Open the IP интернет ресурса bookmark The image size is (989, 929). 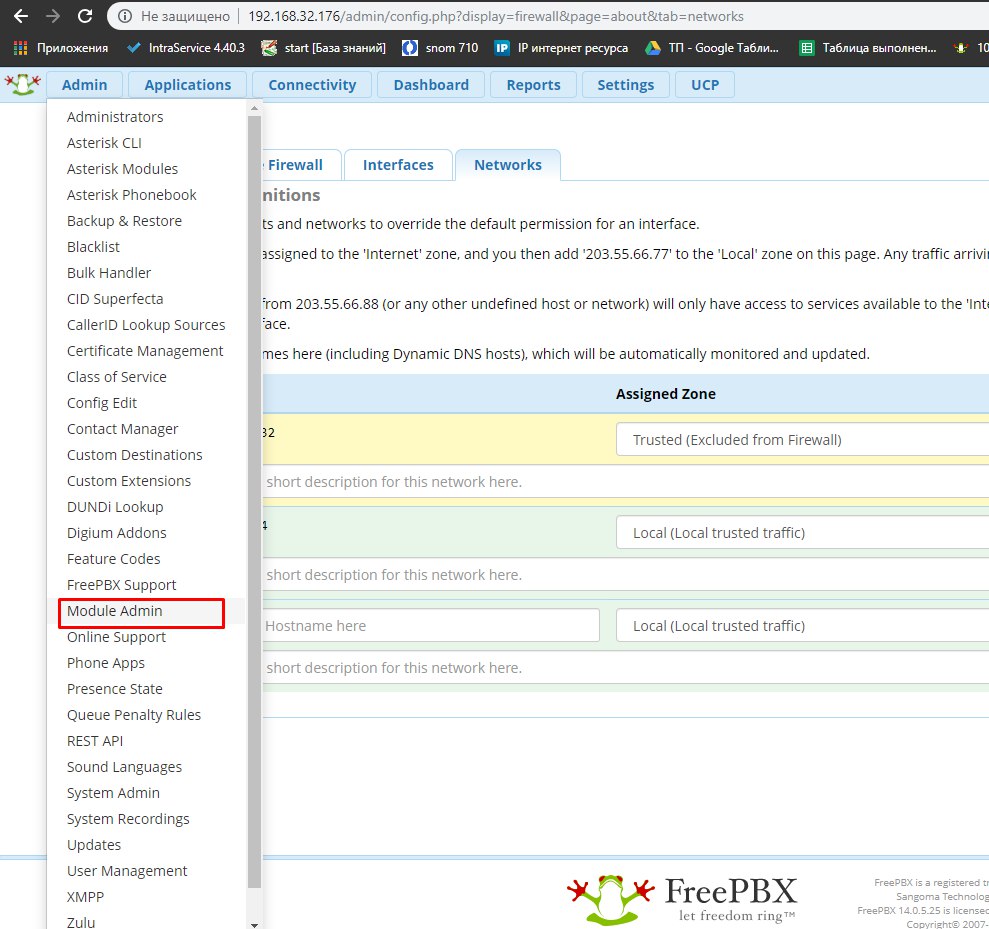click(x=561, y=48)
